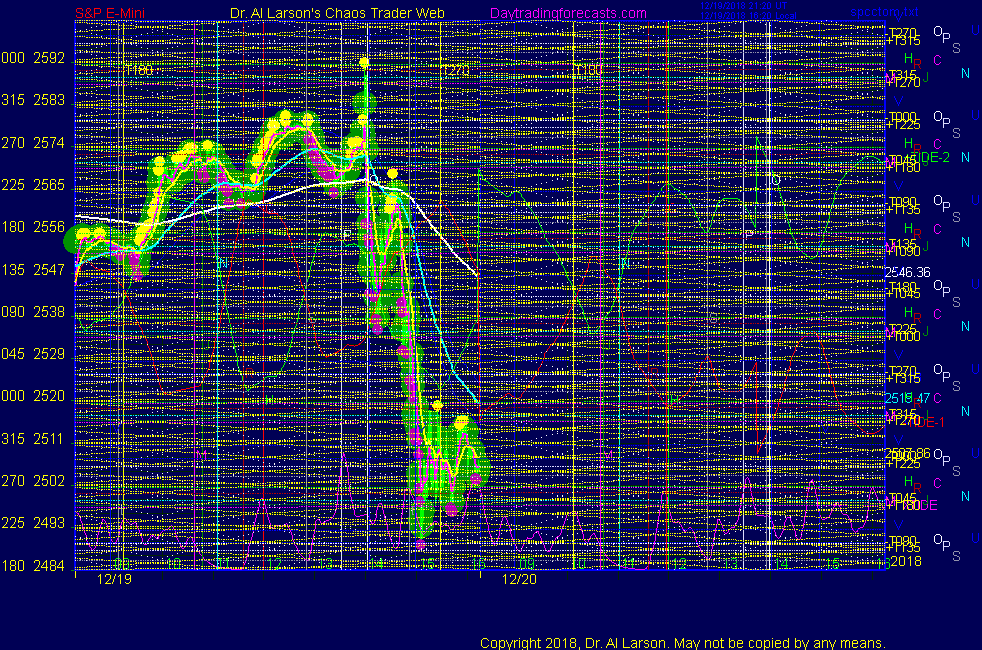The image size is (982, 650).
Task: Click the 2574 price level label
Action: pyautogui.click(x=49, y=143)
